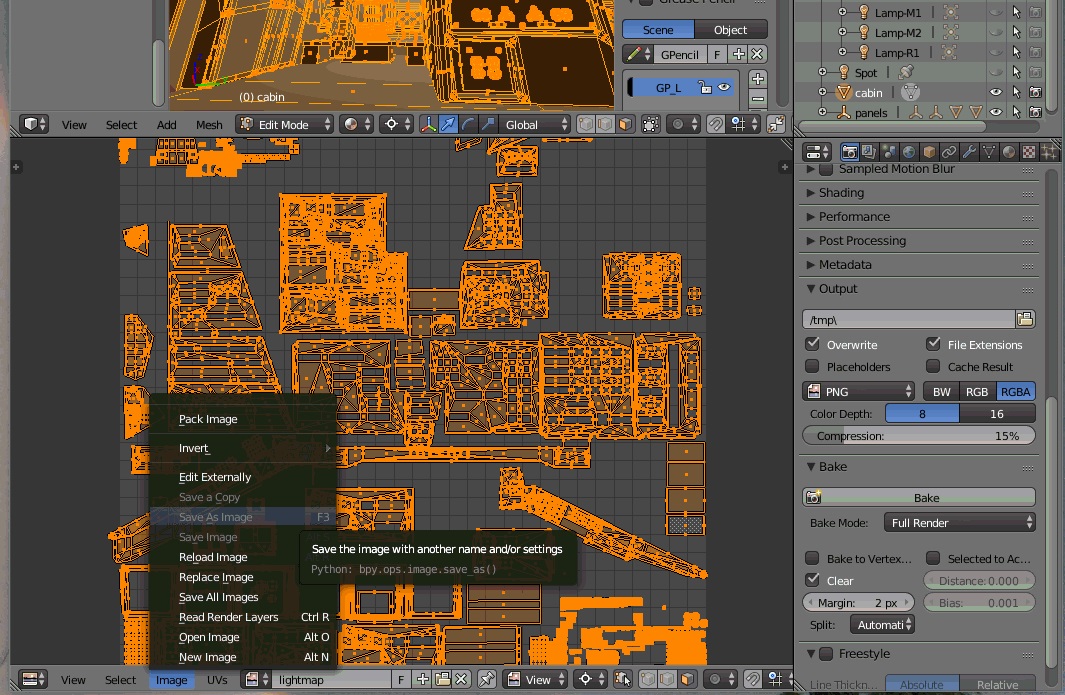Open image file browser icon next to lightmap
1065x695 pixels.
[x=442, y=679]
